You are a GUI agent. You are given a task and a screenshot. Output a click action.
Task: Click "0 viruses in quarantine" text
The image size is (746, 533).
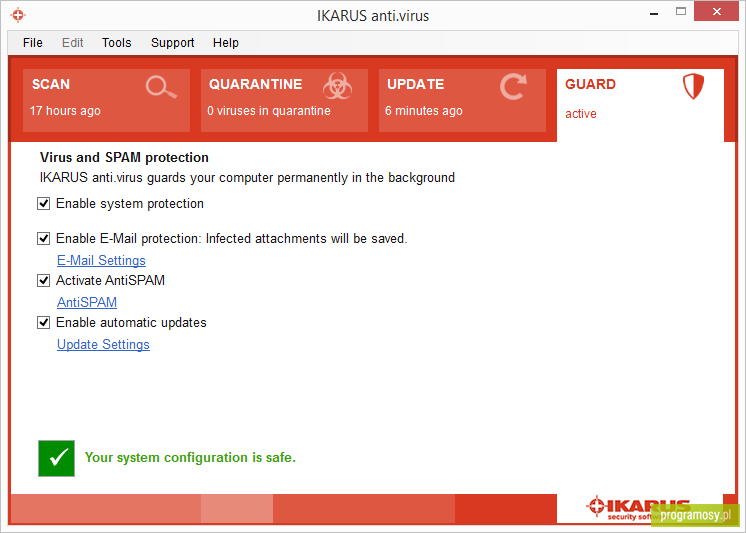269,111
